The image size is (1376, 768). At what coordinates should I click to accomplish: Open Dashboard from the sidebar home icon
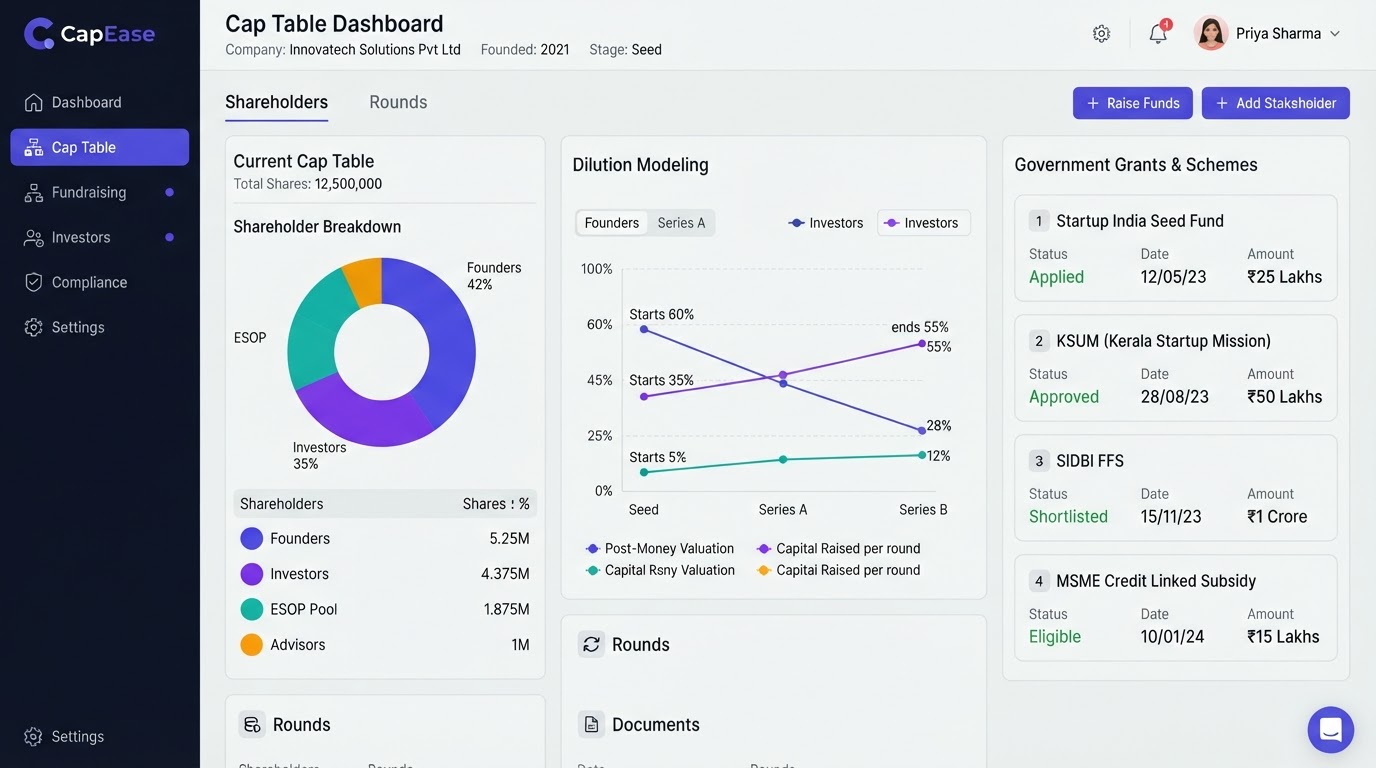point(34,102)
